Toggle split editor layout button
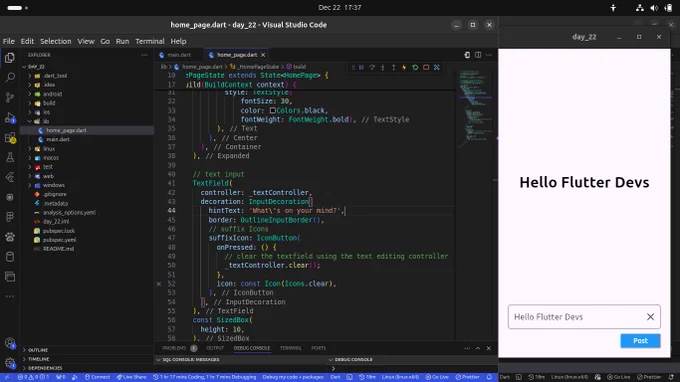 [478, 55]
